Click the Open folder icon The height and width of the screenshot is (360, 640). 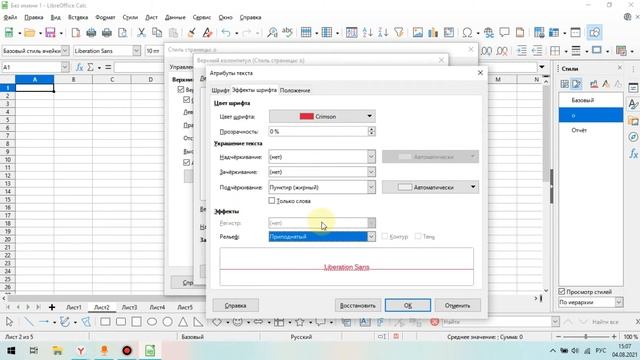pyautogui.click(x=29, y=33)
